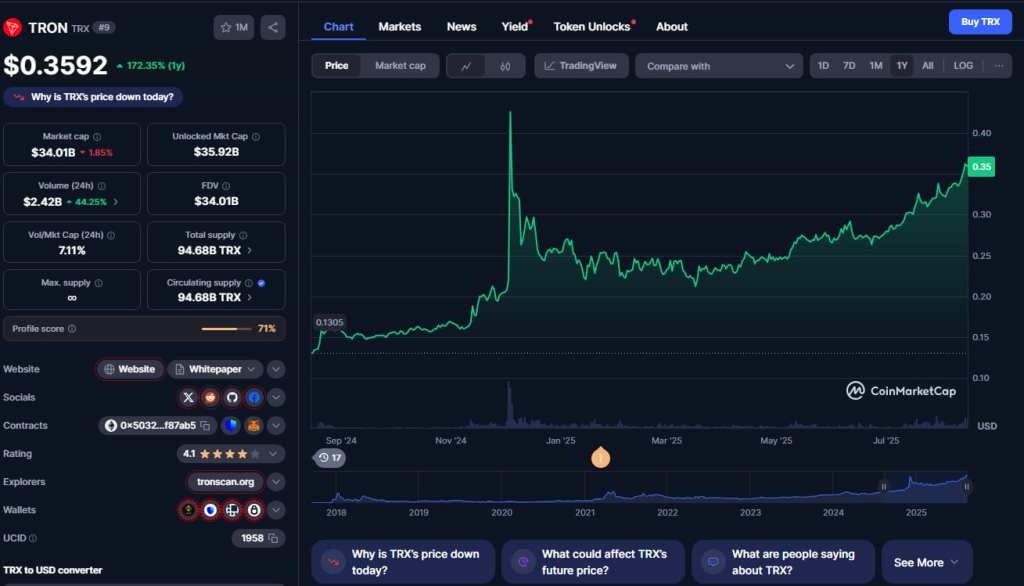
Task: Set chart range to 1M
Action: coord(876,65)
